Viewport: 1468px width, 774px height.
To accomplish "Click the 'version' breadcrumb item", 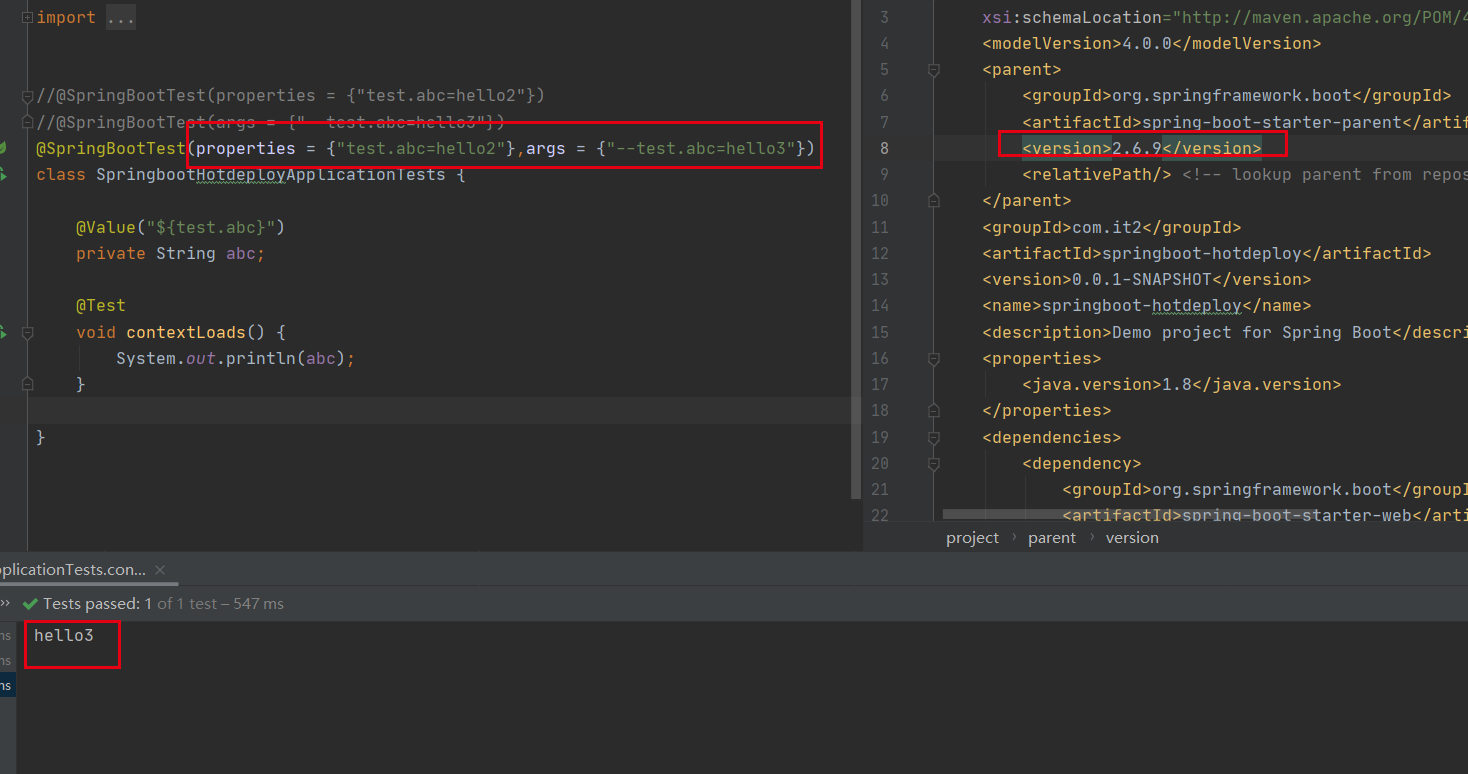I will click(1132, 538).
